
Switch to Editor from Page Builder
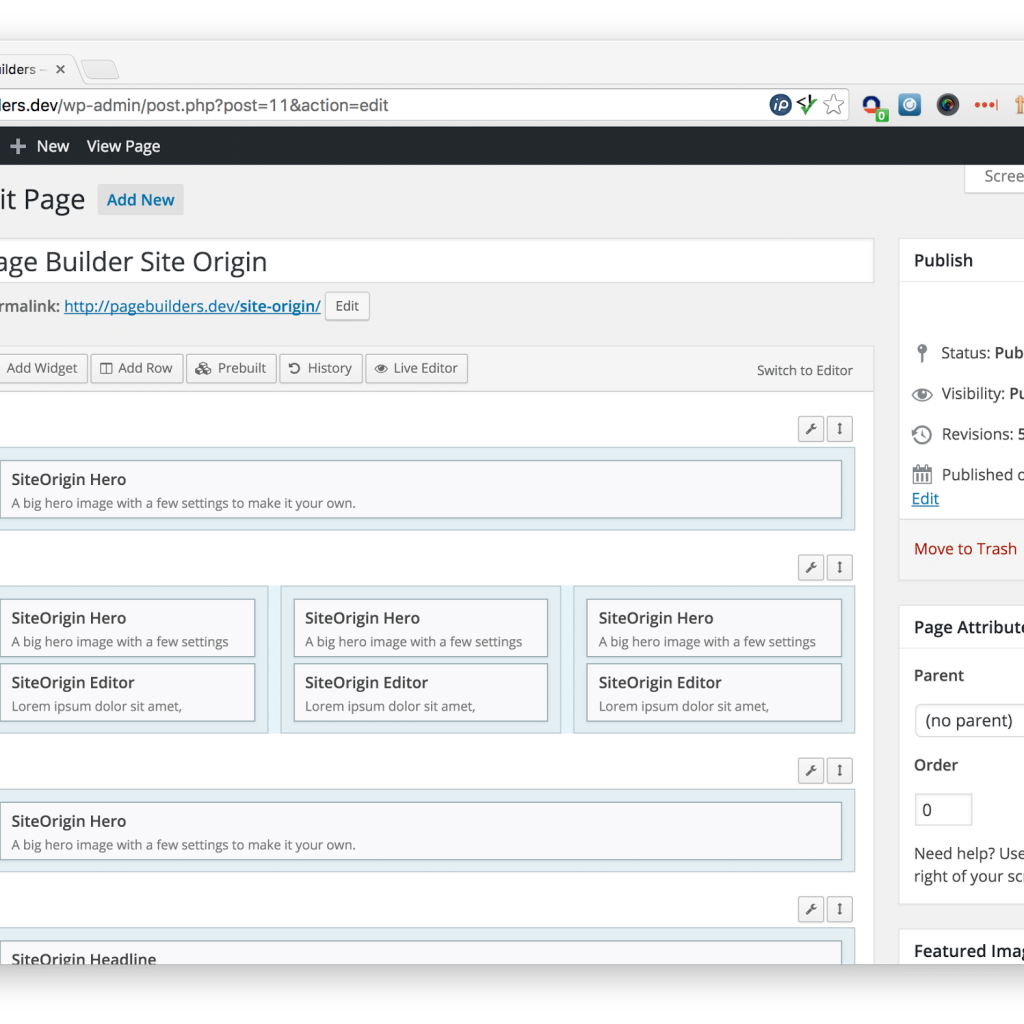tap(804, 369)
